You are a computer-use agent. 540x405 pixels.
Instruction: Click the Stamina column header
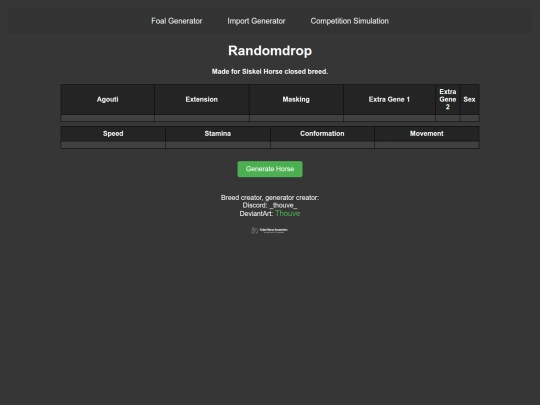tap(218, 134)
